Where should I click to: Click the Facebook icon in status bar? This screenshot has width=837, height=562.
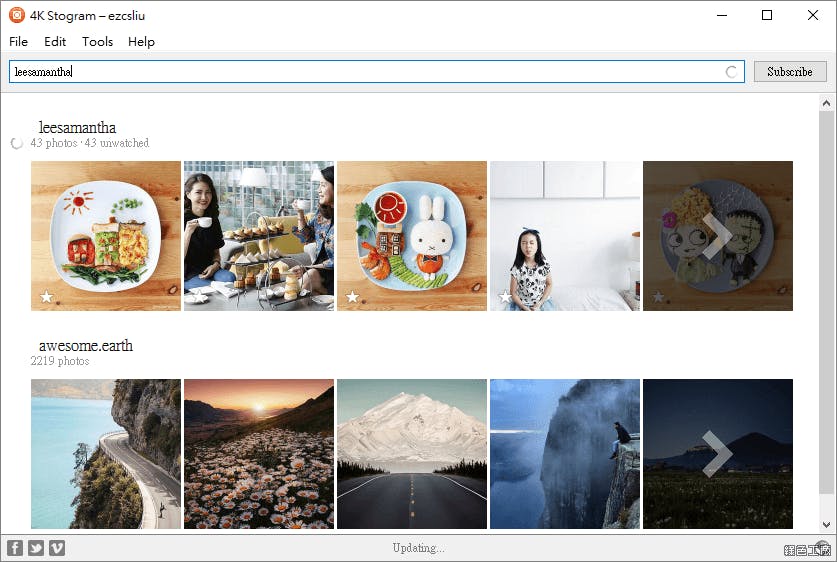(15, 547)
